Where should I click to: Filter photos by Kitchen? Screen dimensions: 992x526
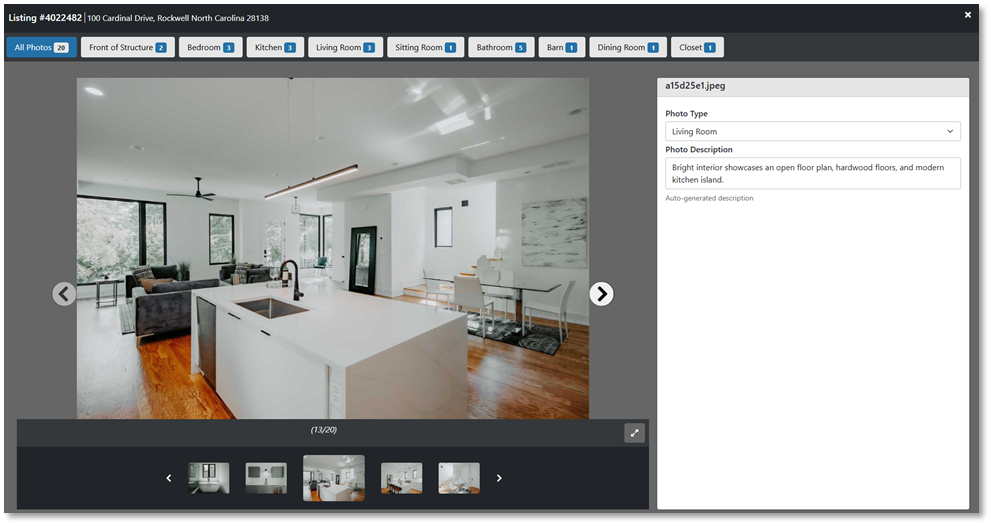click(275, 47)
